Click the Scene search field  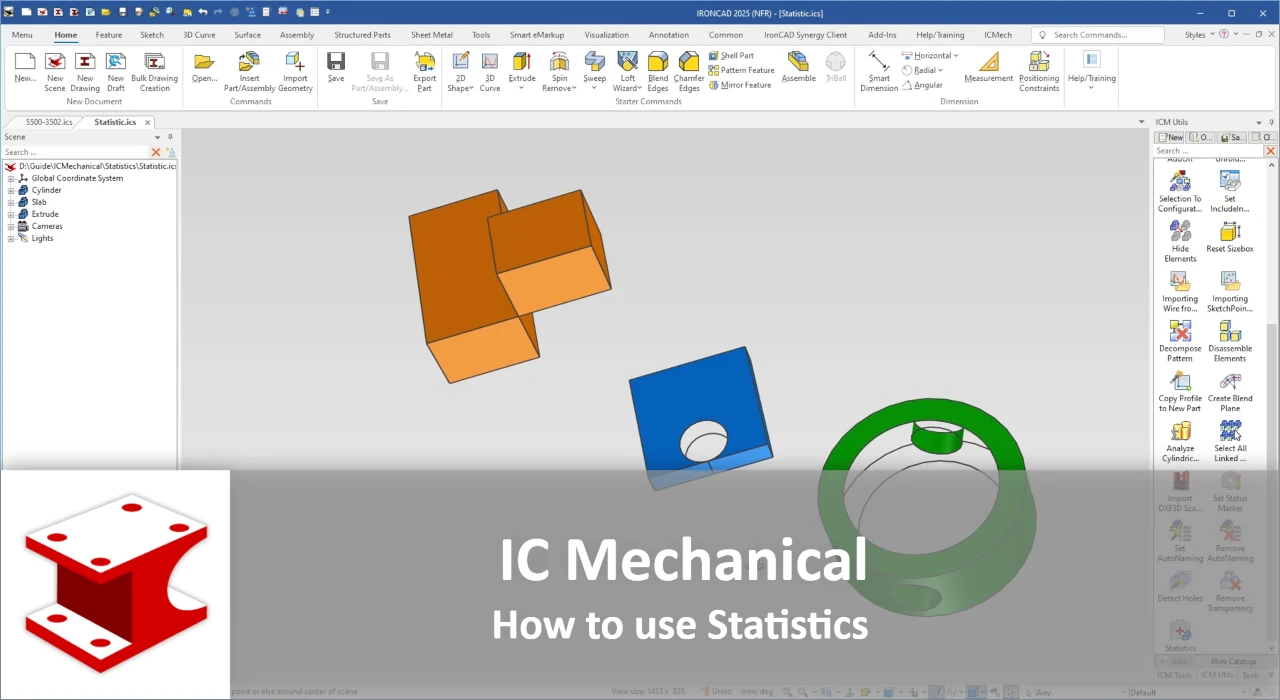(75, 152)
